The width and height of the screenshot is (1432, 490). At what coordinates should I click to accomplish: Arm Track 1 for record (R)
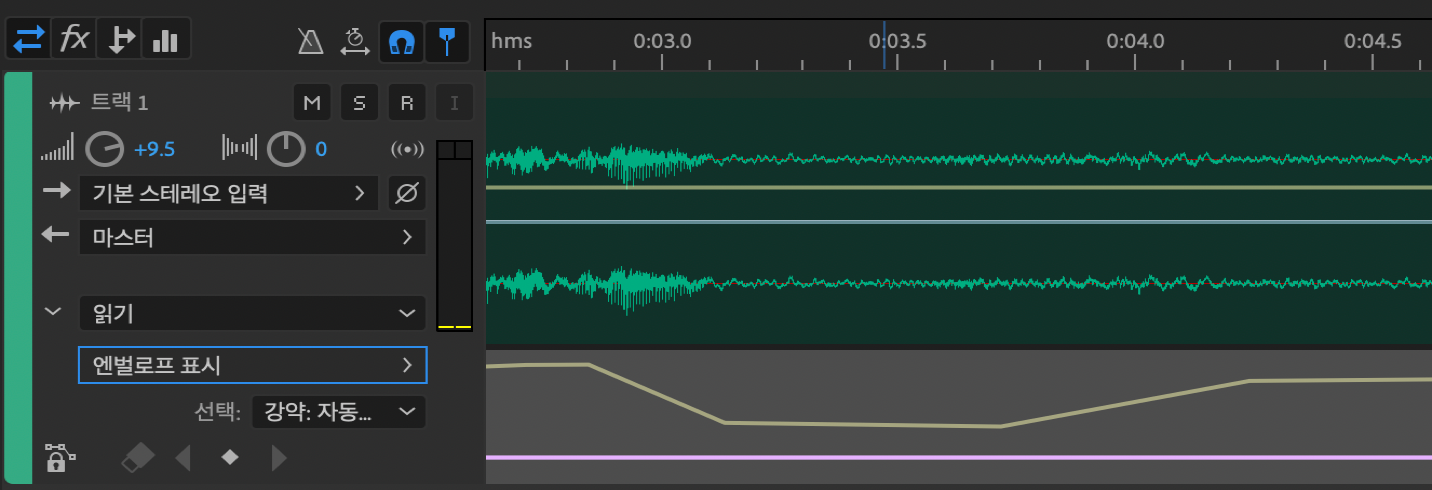click(407, 102)
